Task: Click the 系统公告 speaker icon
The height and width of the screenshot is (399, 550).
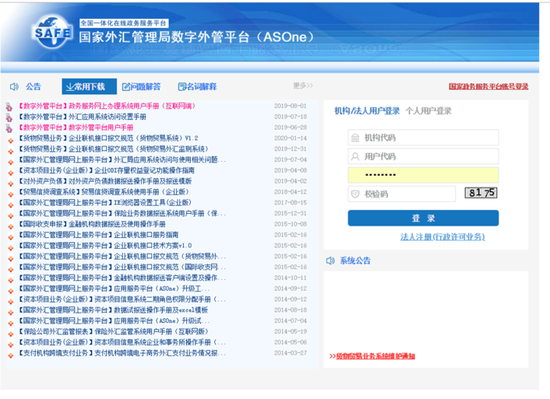Action: click(330, 261)
